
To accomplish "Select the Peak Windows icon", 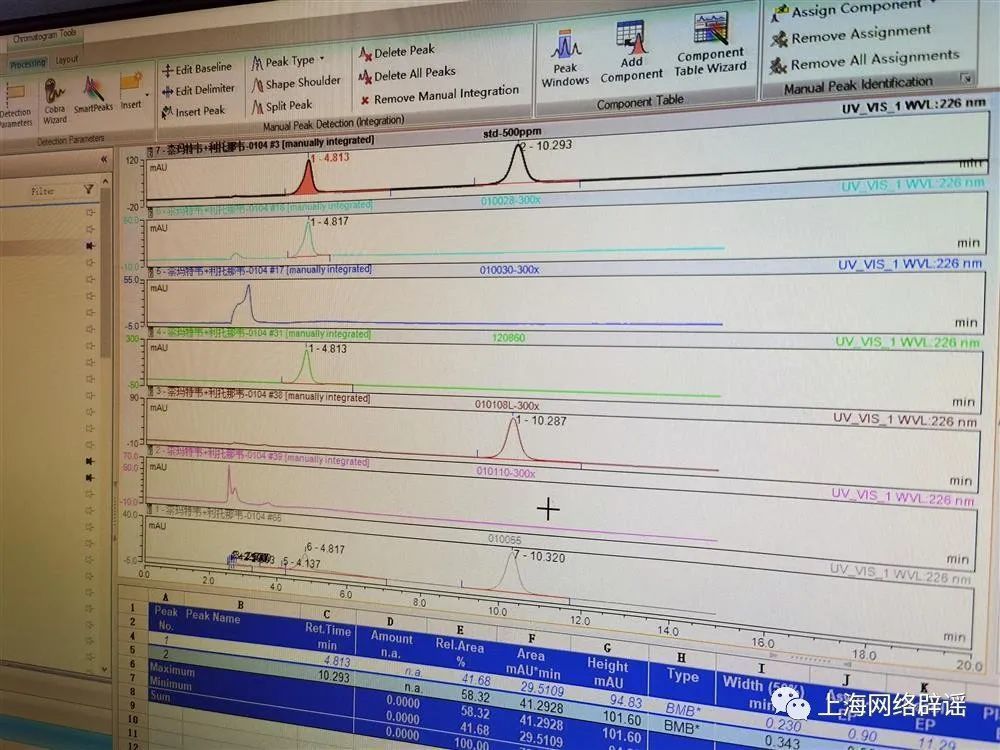I will 565,59.
